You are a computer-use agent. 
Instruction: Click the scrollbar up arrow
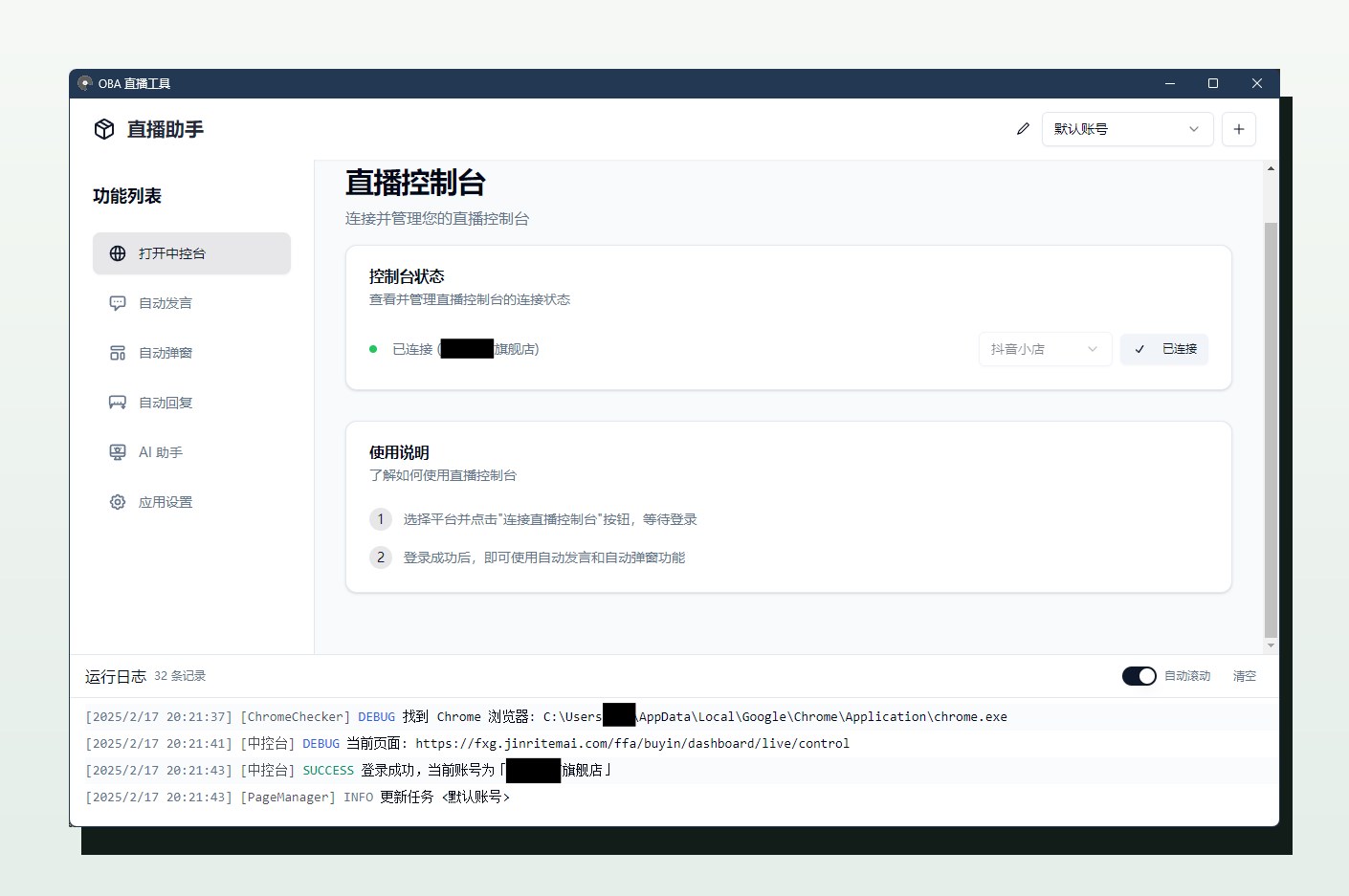1271,168
